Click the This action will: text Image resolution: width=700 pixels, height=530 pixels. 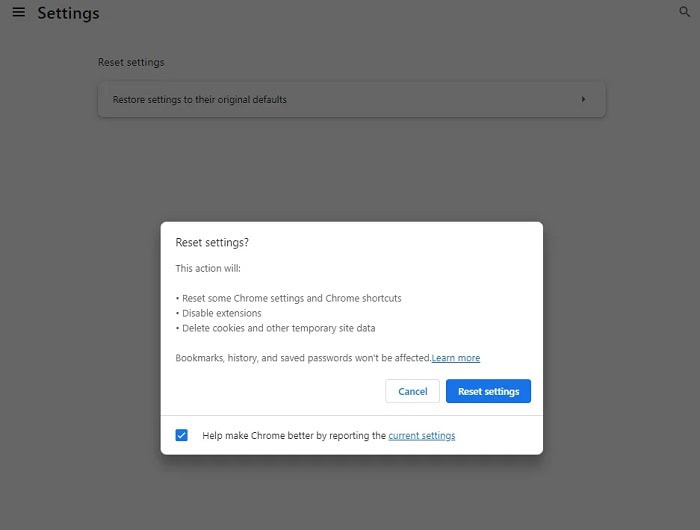[x=208, y=268]
